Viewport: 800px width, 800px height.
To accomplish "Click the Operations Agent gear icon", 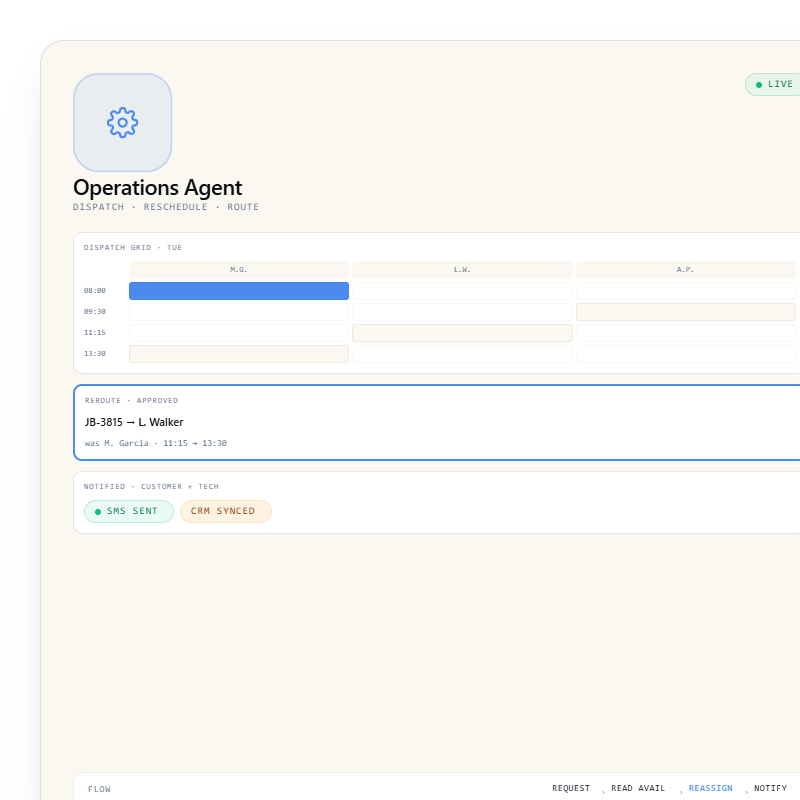I will pyautogui.click(x=122, y=122).
